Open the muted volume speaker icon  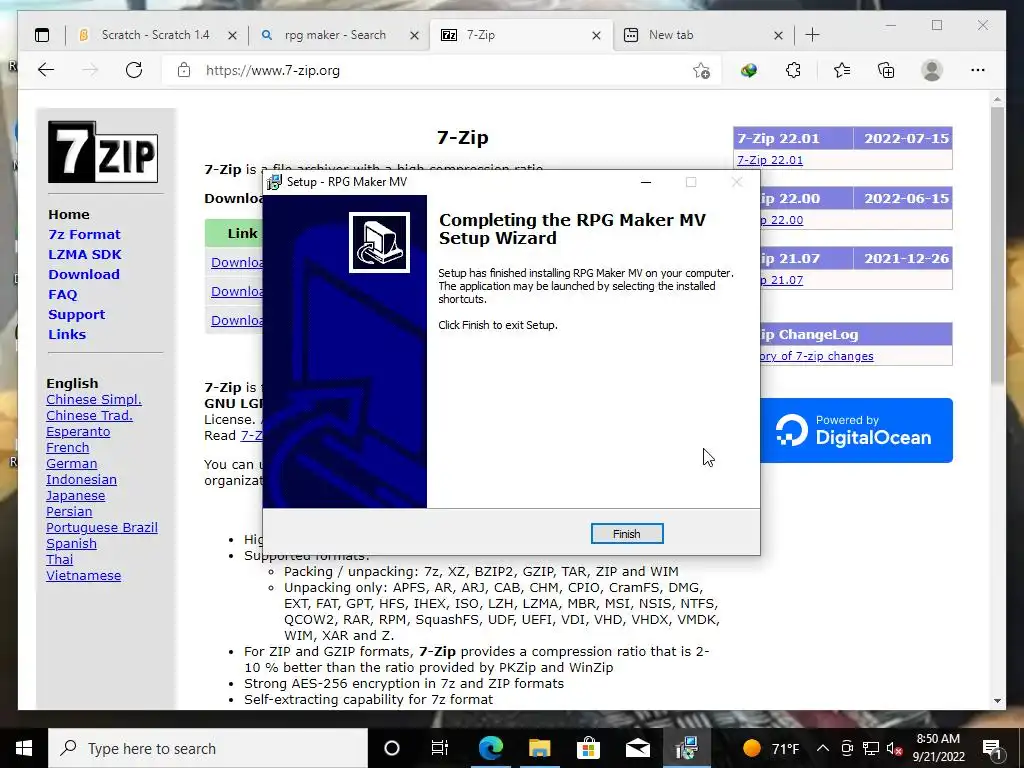pyautogui.click(x=895, y=748)
